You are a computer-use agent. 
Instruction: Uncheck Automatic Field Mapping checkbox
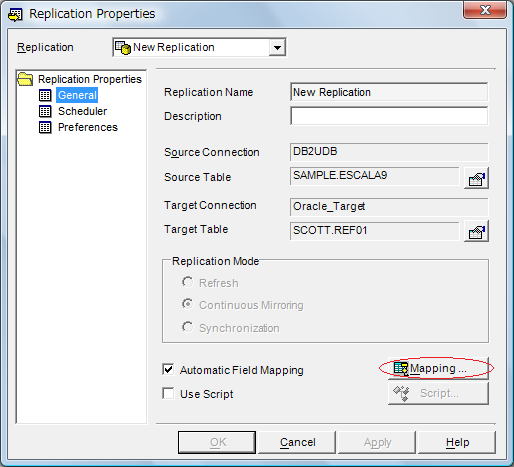168,369
